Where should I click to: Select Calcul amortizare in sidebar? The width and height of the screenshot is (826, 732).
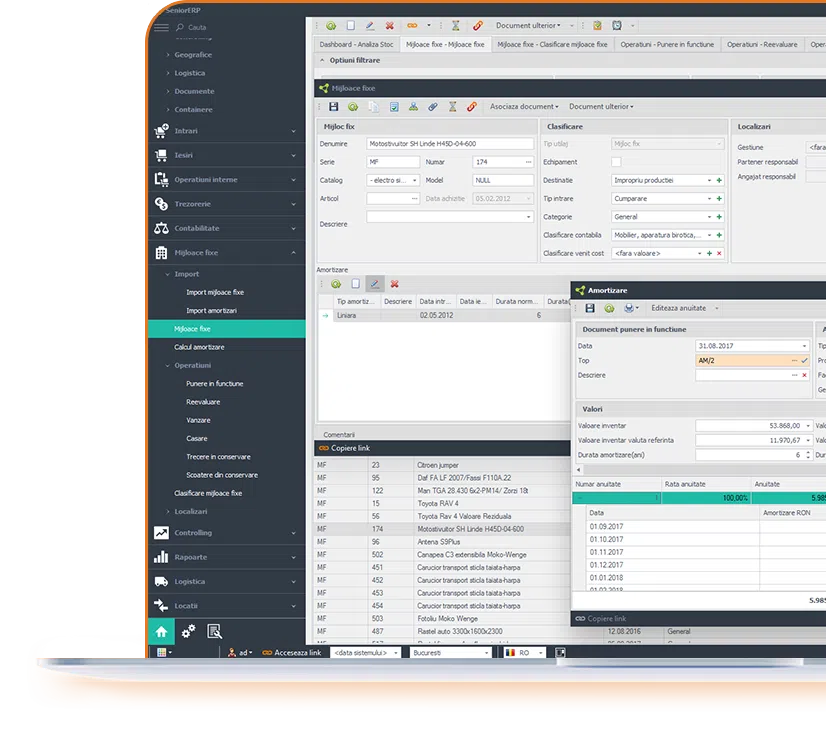point(200,347)
